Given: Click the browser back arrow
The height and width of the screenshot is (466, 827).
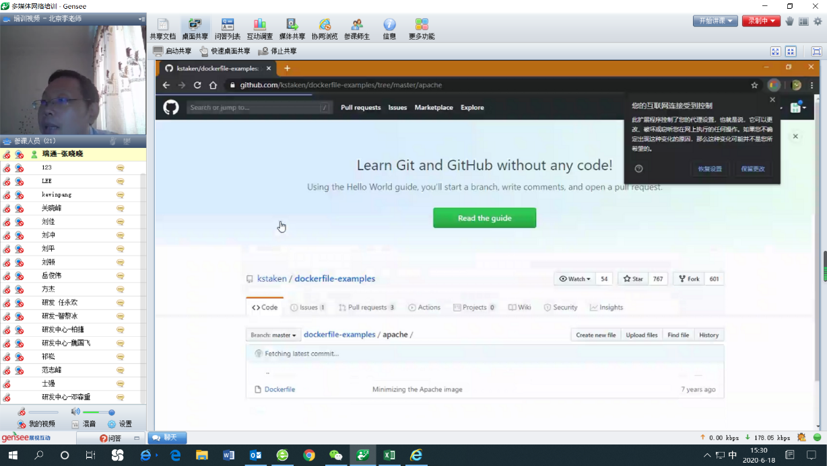Looking at the screenshot, I should (166, 85).
